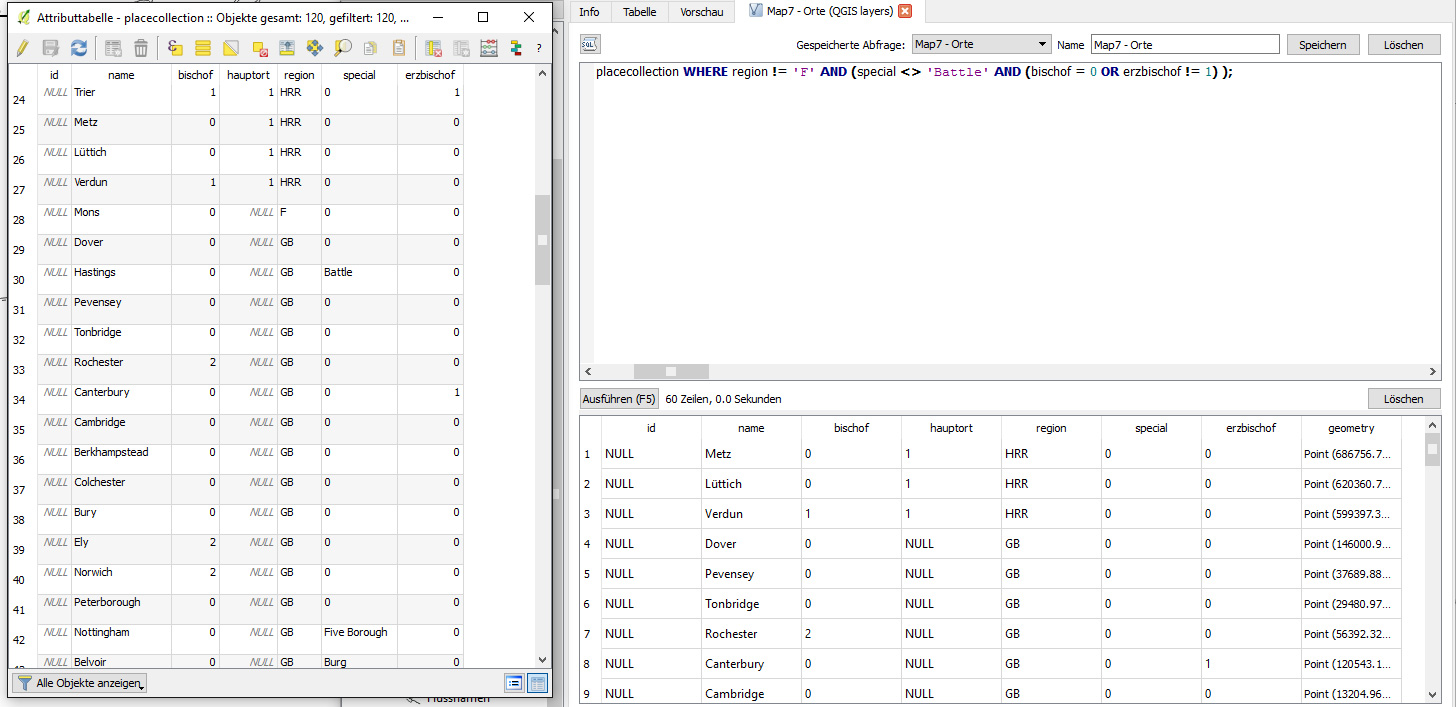Run the query with Ausführen (F5)
The height and width of the screenshot is (707, 1456).
coord(619,399)
